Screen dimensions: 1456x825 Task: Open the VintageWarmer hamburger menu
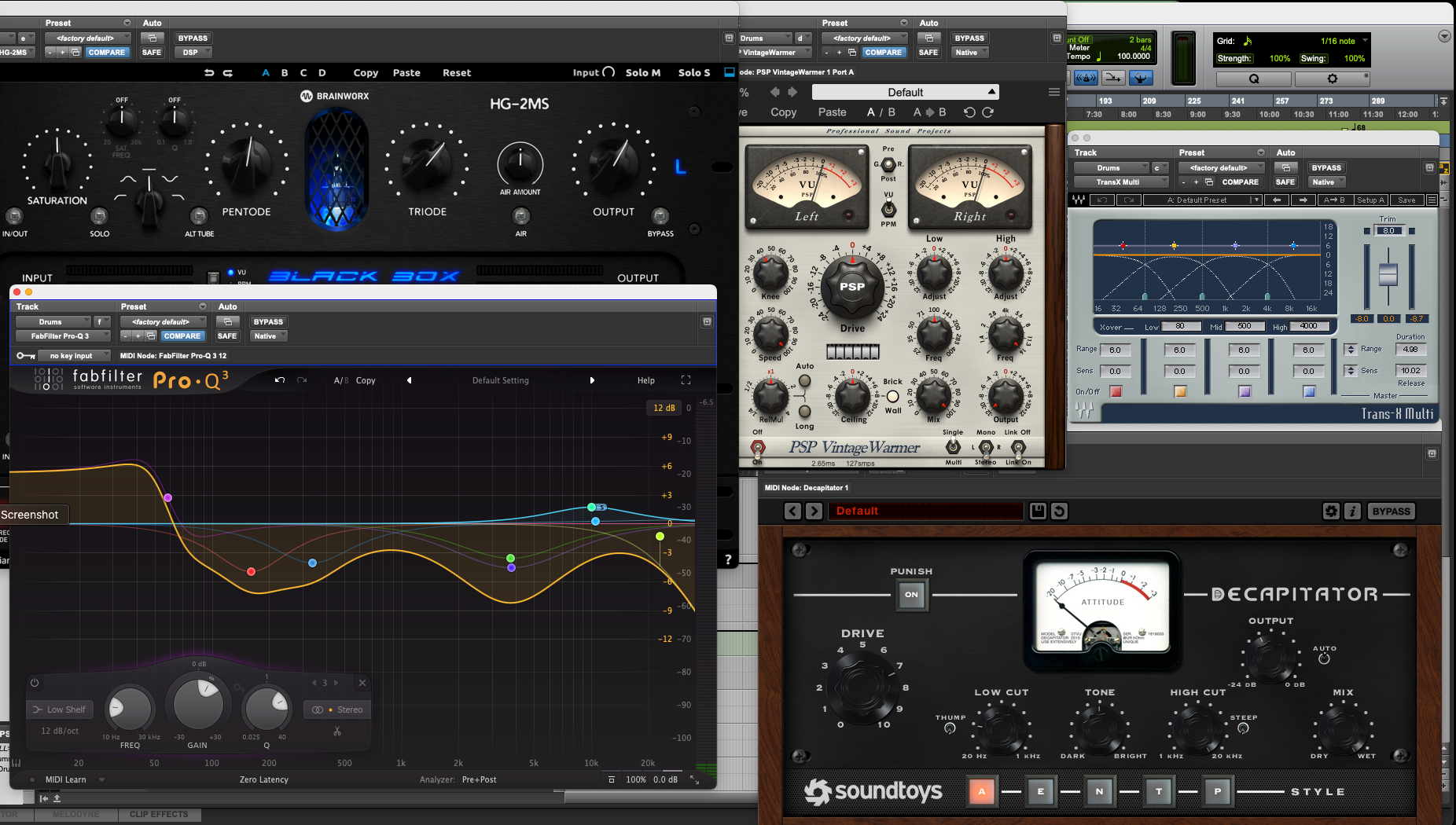click(1054, 92)
